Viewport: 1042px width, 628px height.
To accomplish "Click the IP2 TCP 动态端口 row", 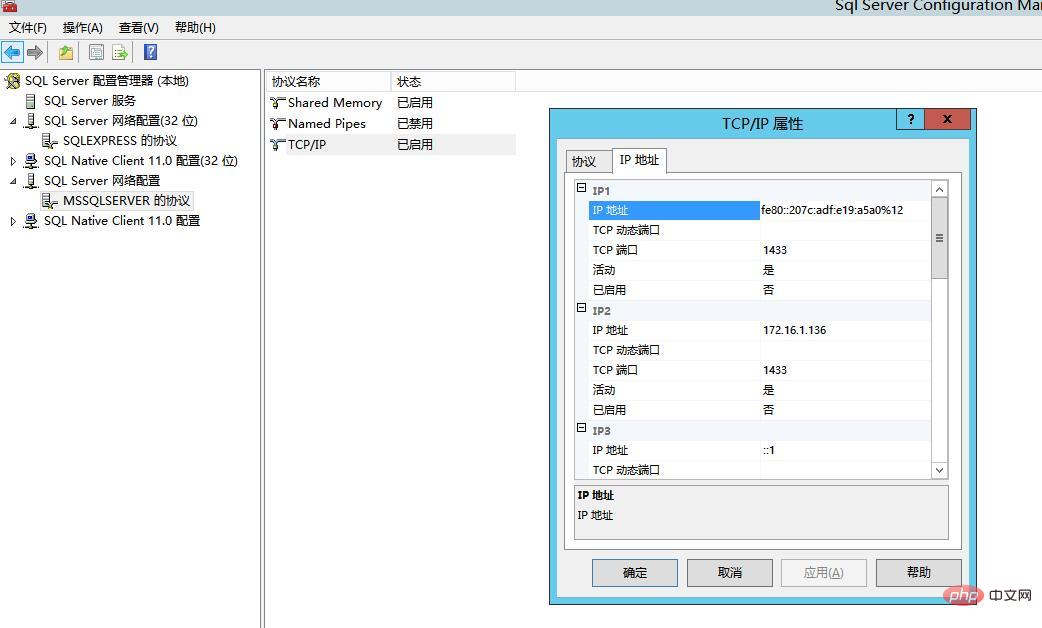I will [760, 350].
